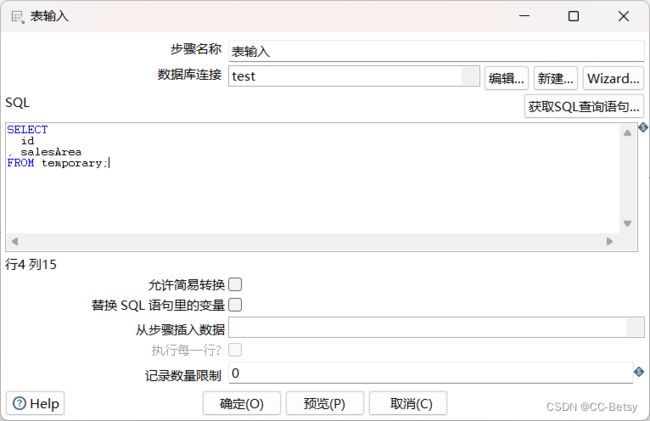Viewport: 650px width, 421px height.
Task: Maximize the 表输入 window
Action: coord(573,16)
